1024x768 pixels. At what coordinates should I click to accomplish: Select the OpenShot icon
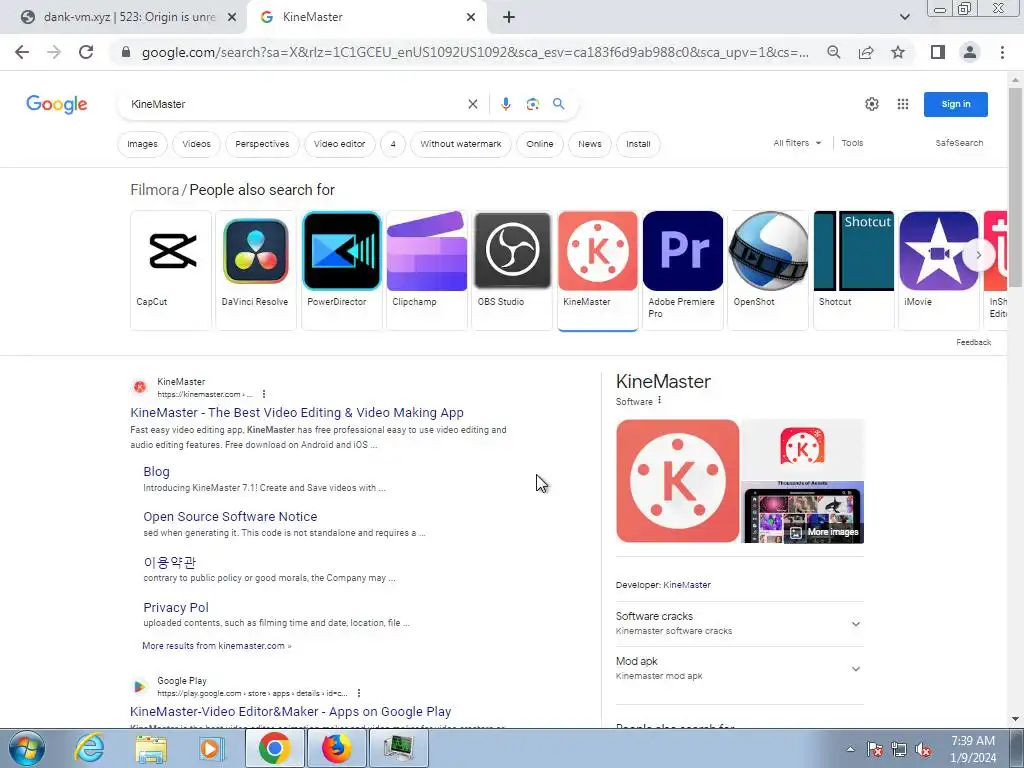(768, 251)
